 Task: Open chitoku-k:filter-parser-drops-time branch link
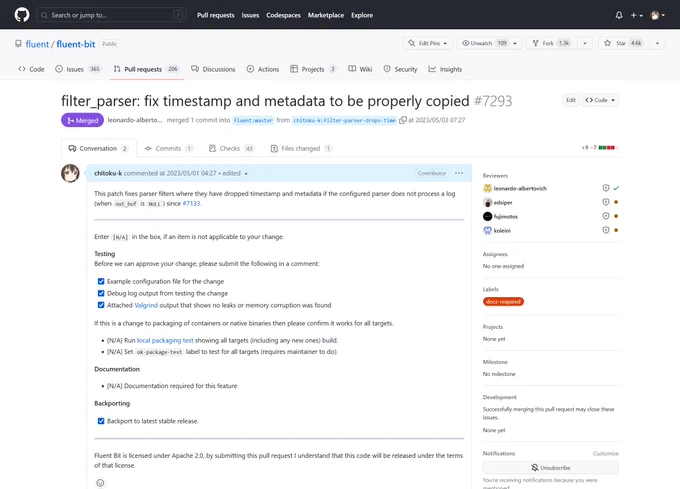pyautogui.click(x=344, y=121)
